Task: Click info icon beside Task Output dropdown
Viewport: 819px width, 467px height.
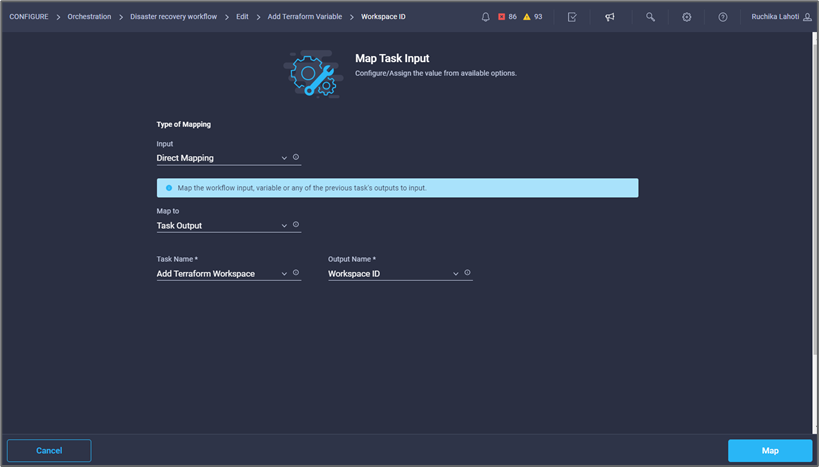Action: (296, 226)
